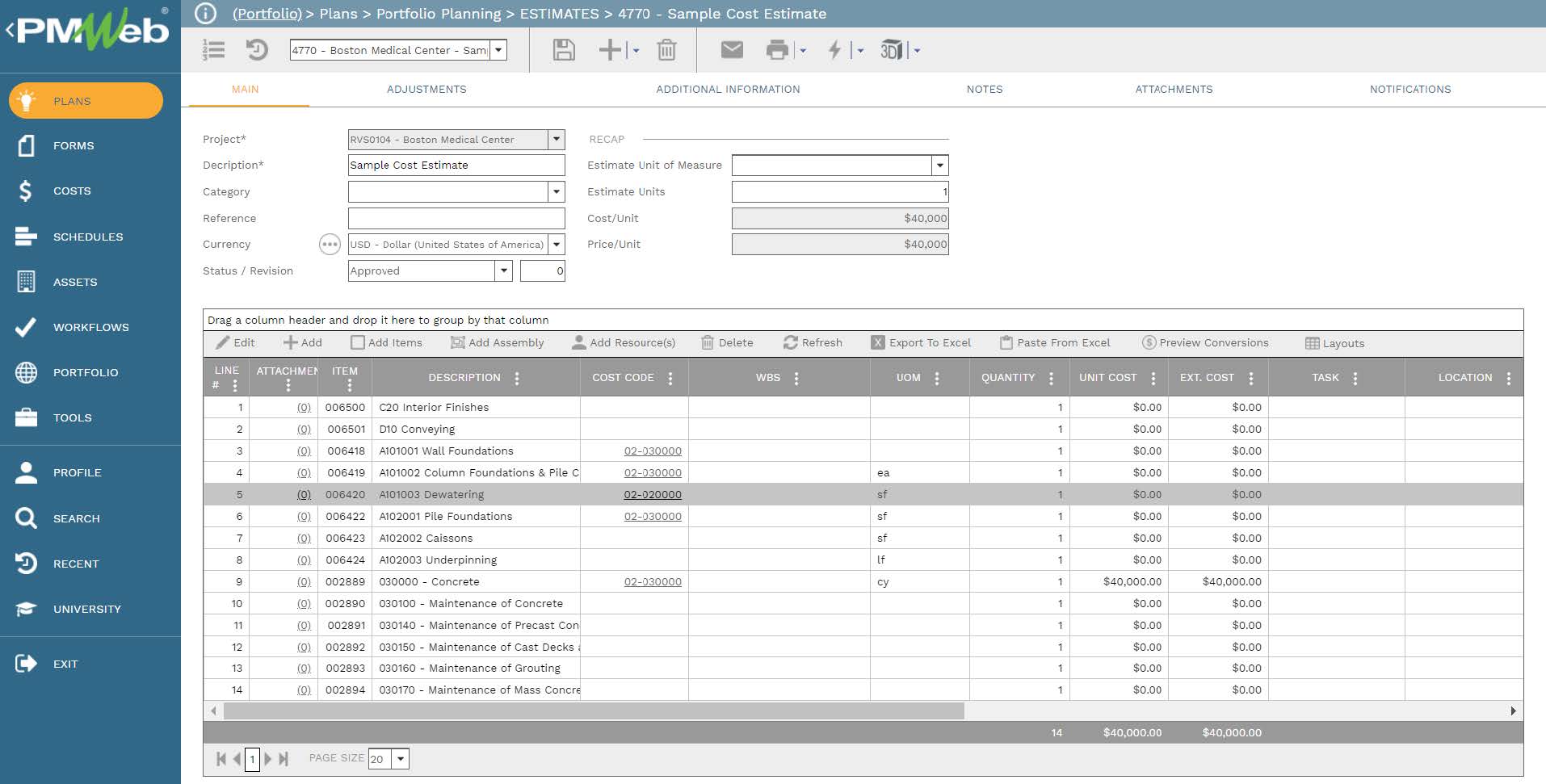Click the plus add-record icon in toolbar
Viewport: 1546px width, 784px height.
click(x=610, y=50)
